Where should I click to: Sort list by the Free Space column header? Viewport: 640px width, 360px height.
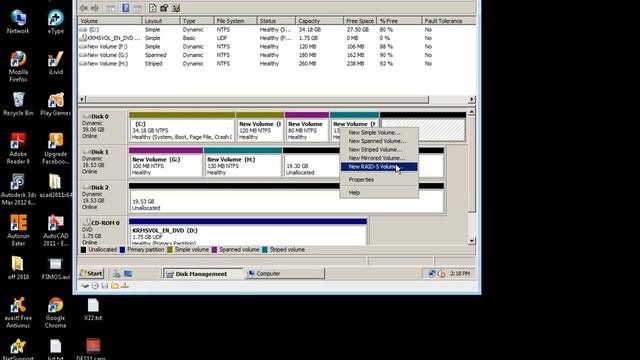[x=360, y=21]
